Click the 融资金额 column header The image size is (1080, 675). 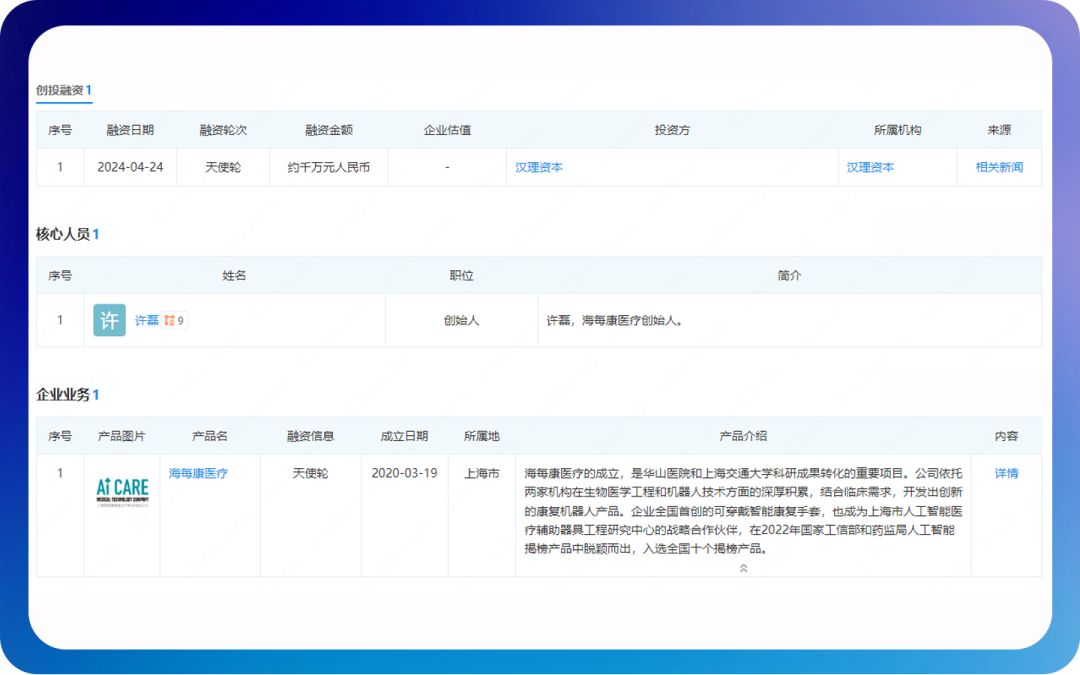(329, 130)
